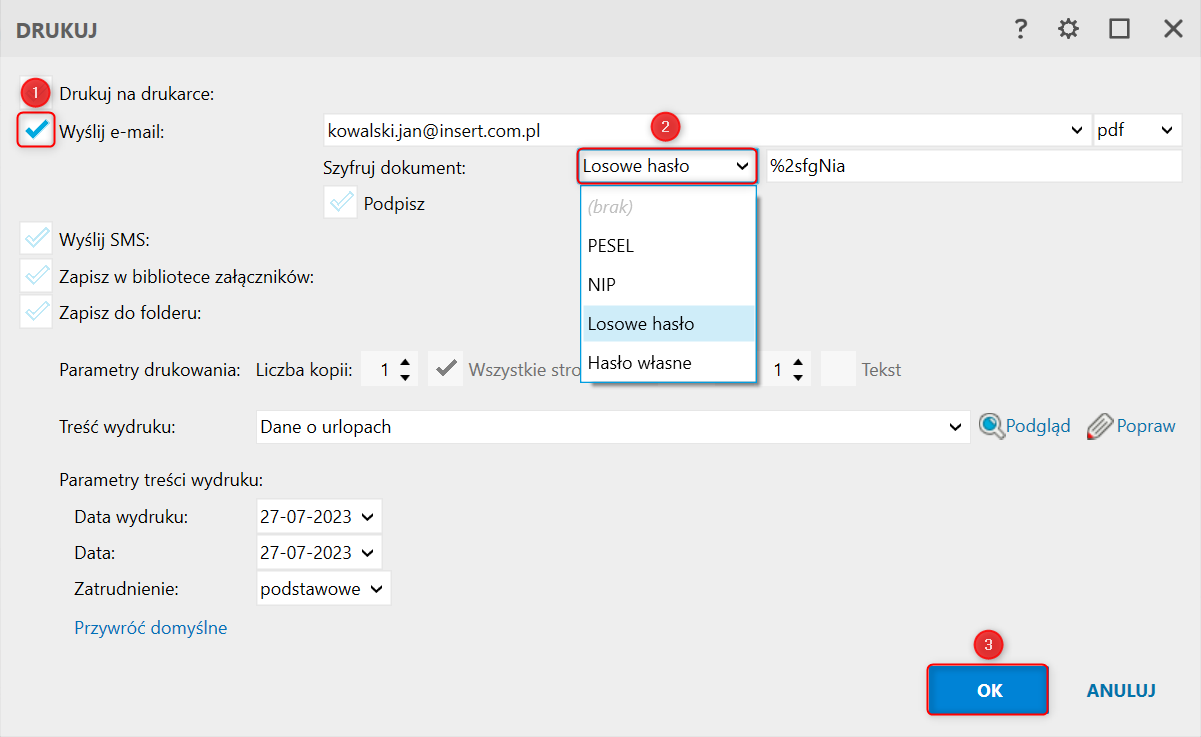The height and width of the screenshot is (737, 1201).
Task: Expand the Zatrudnienie dropdown
Action: 376,589
